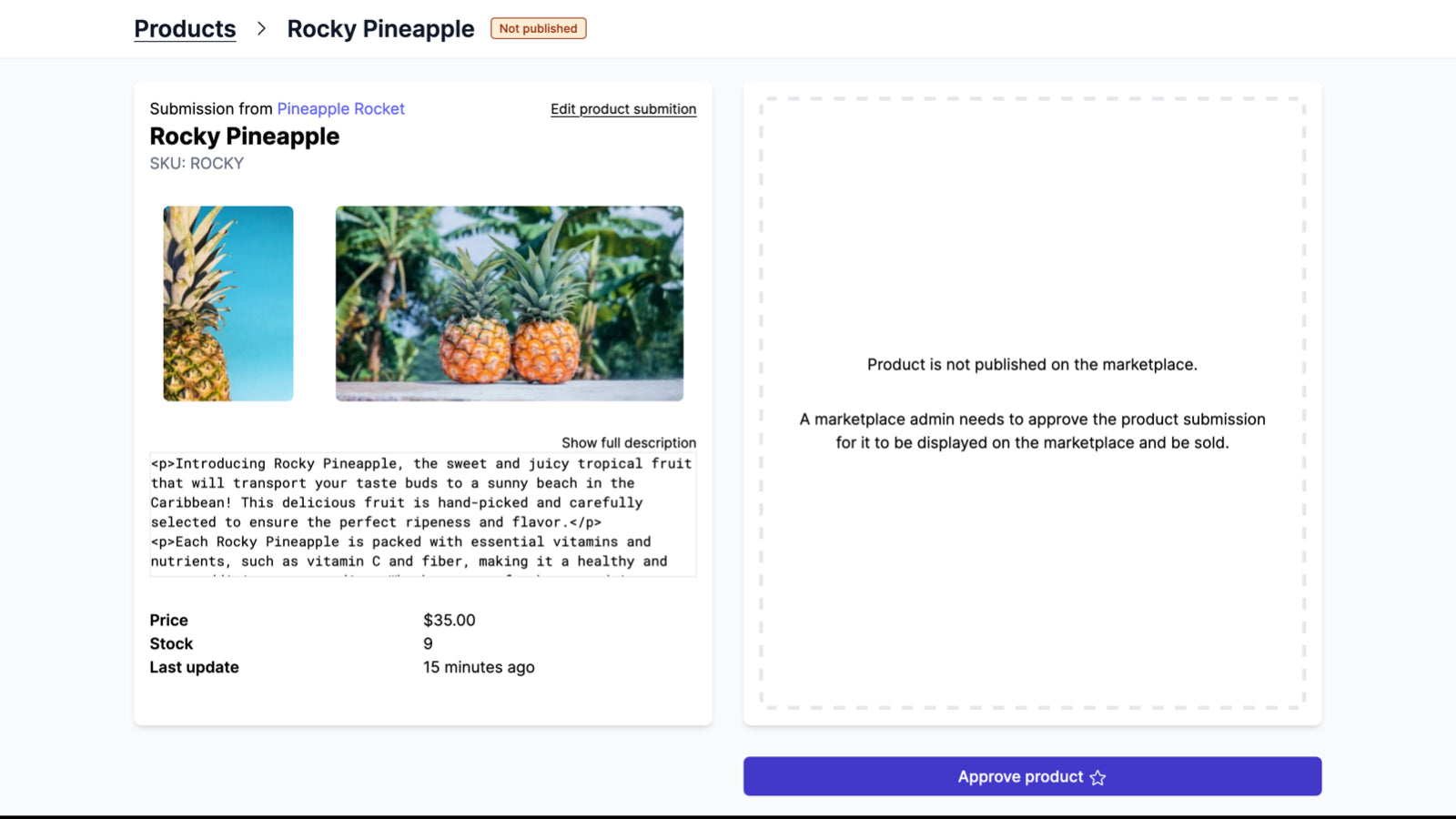Click the Last update row label

click(x=194, y=667)
